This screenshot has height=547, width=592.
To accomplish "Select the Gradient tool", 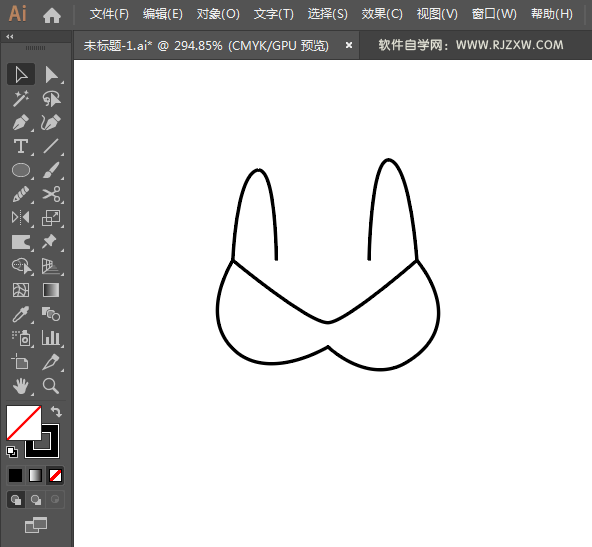I will point(51,290).
